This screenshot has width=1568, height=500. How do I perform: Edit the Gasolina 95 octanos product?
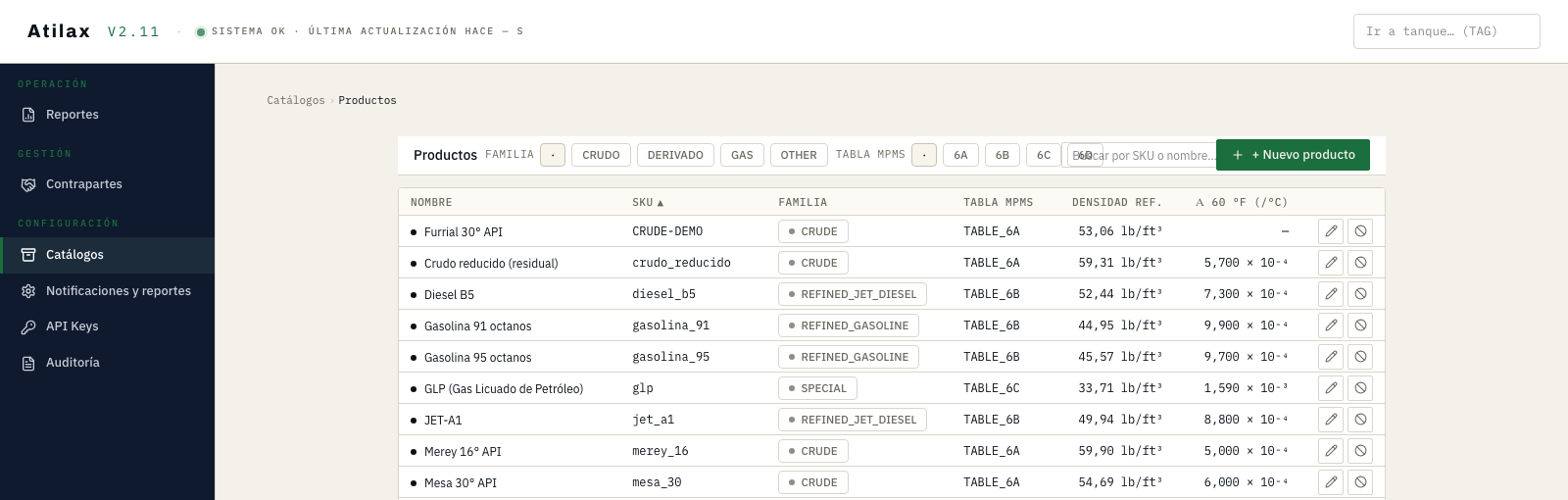pyautogui.click(x=1331, y=357)
